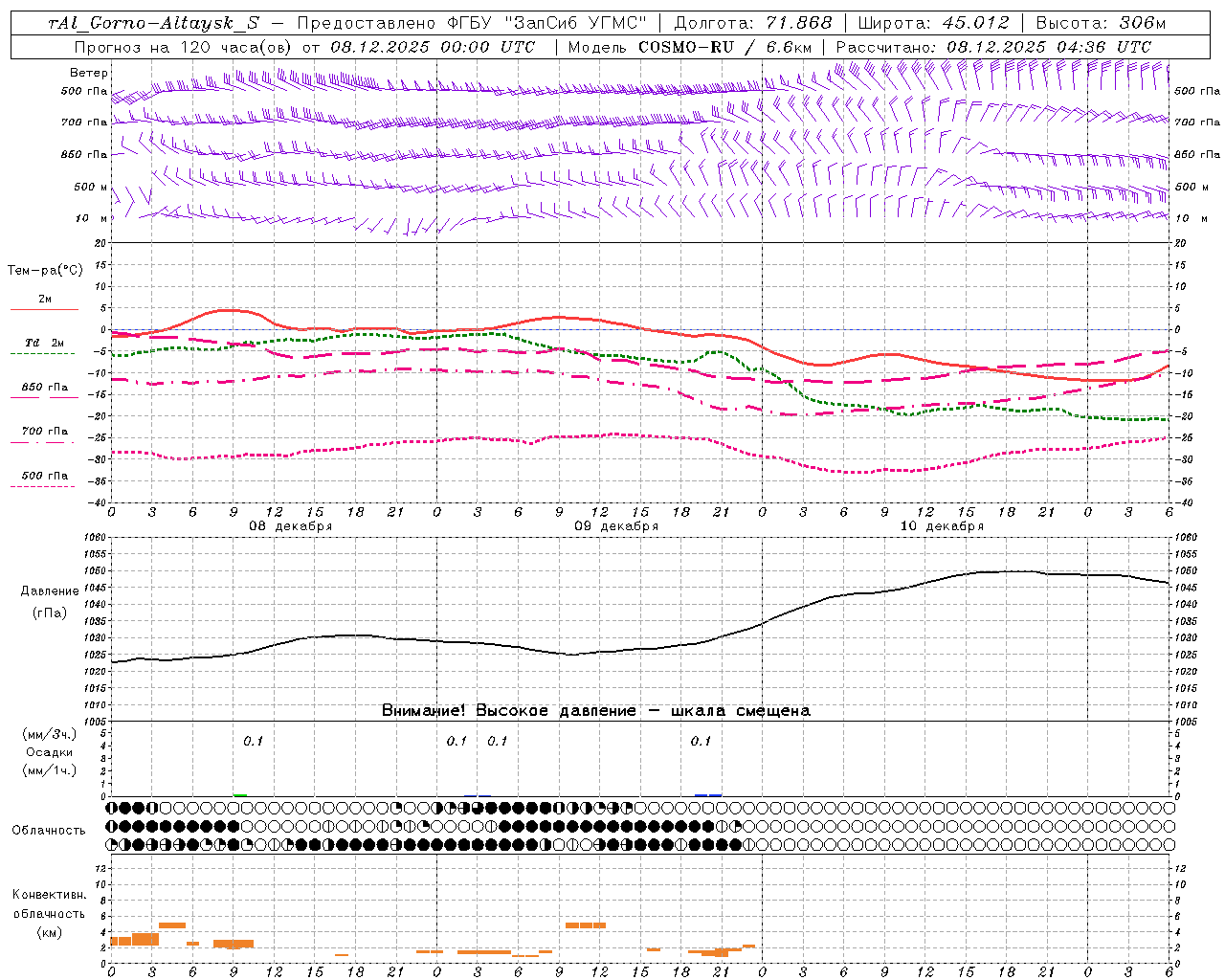Image resolution: width=1225 pixels, height=980 pixels.
Task: Click the Td 2м dew point legend label
Action: (45, 343)
